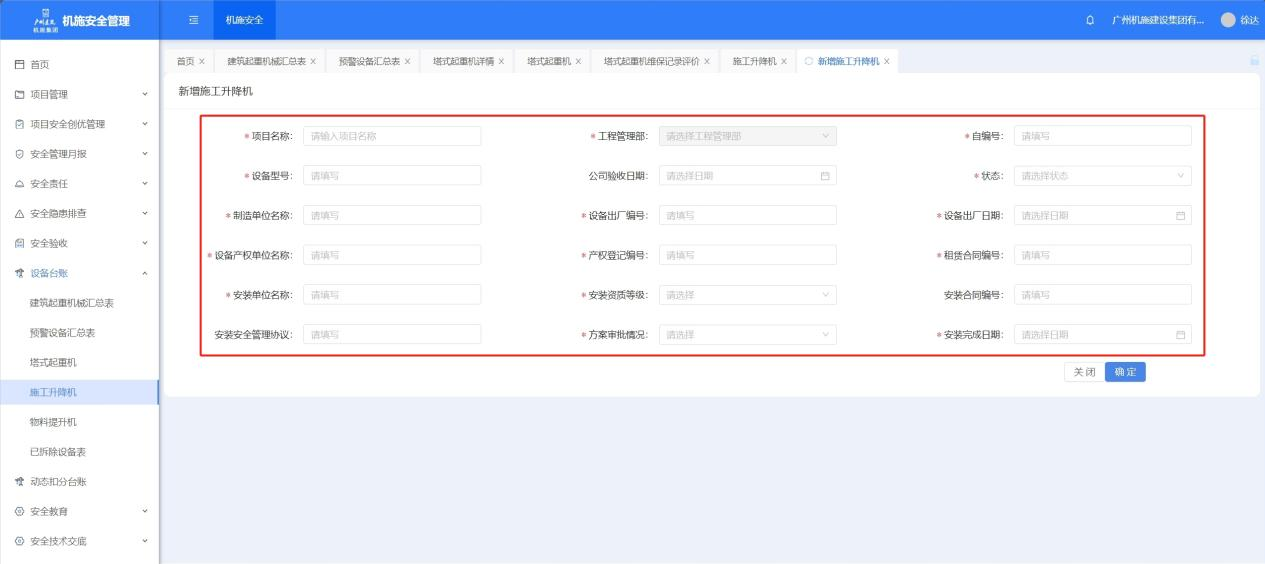Open calendar icon for 公司验收日期
This screenshot has width=1265, height=564.
point(825,176)
